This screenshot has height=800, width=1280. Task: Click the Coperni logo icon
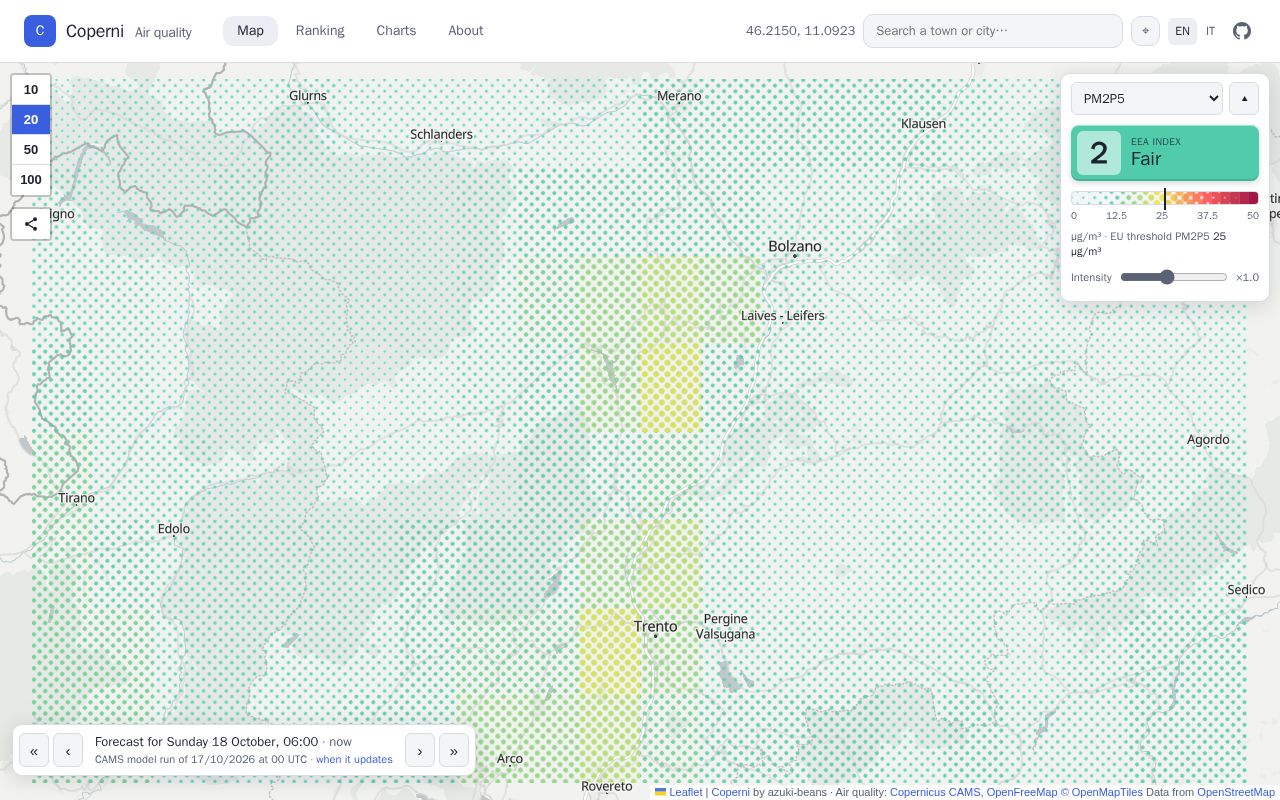click(40, 31)
